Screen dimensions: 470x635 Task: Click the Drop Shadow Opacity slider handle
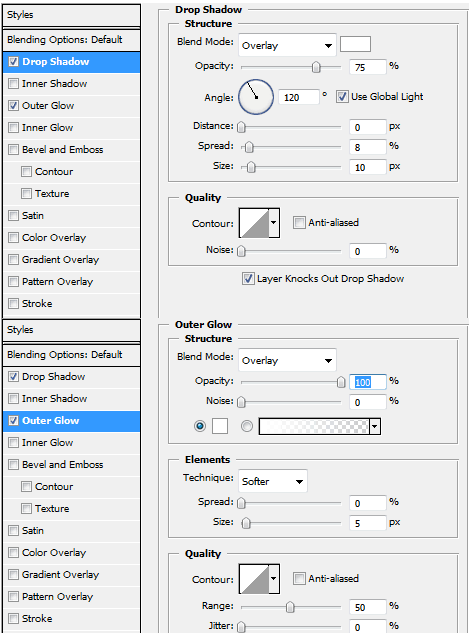(x=316, y=67)
